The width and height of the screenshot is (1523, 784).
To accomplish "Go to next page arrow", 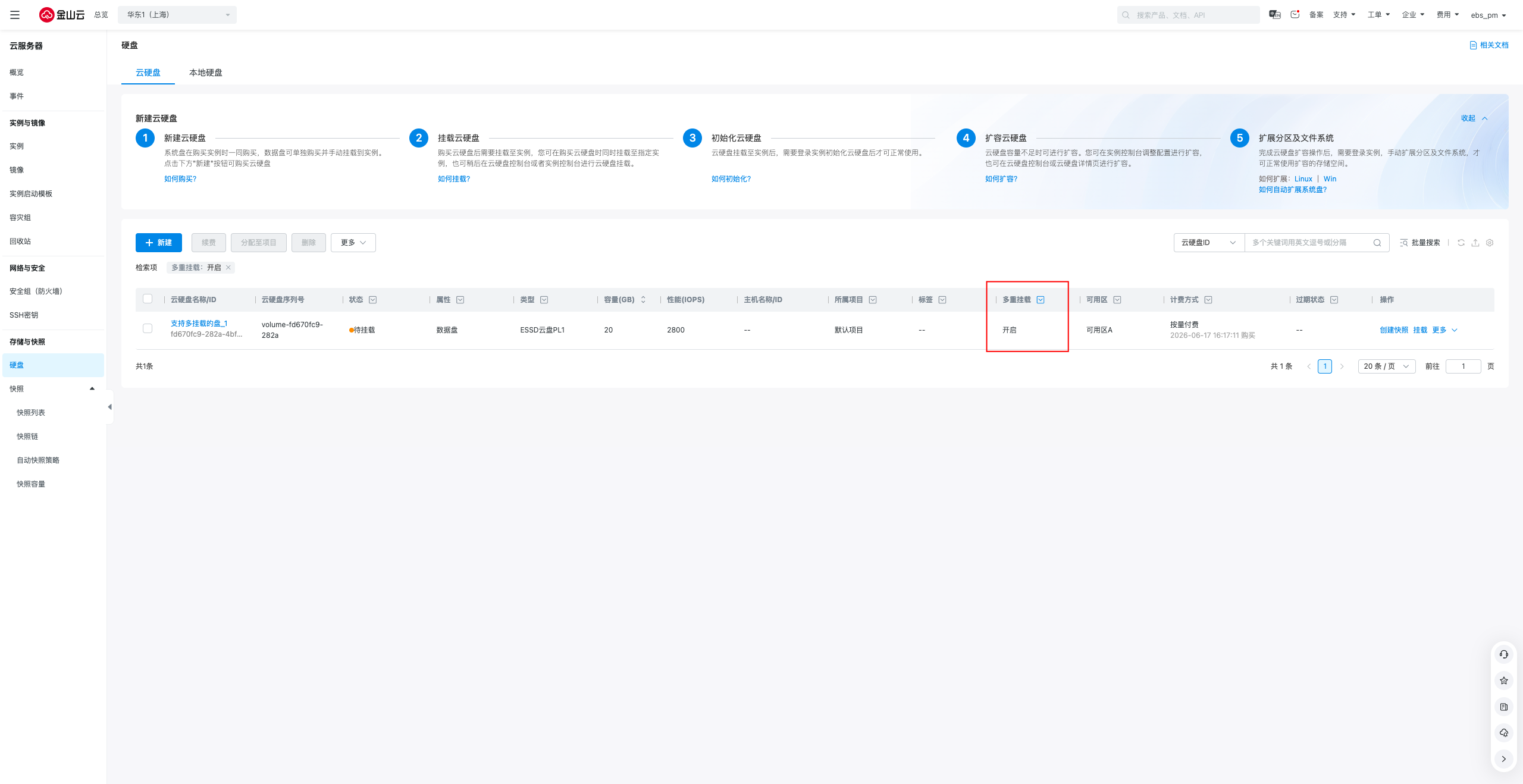I will (1342, 366).
